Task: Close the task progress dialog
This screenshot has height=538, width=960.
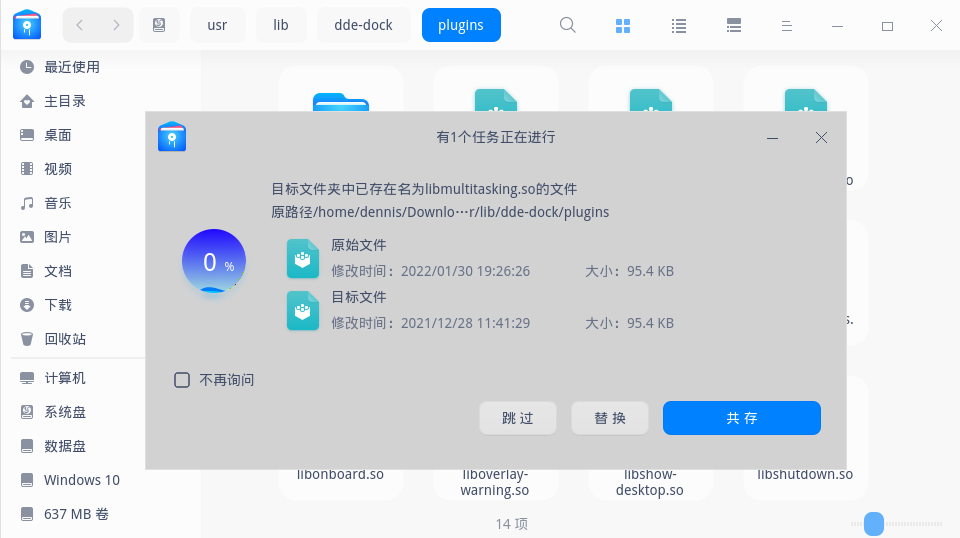Action: [x=821, y=138]
